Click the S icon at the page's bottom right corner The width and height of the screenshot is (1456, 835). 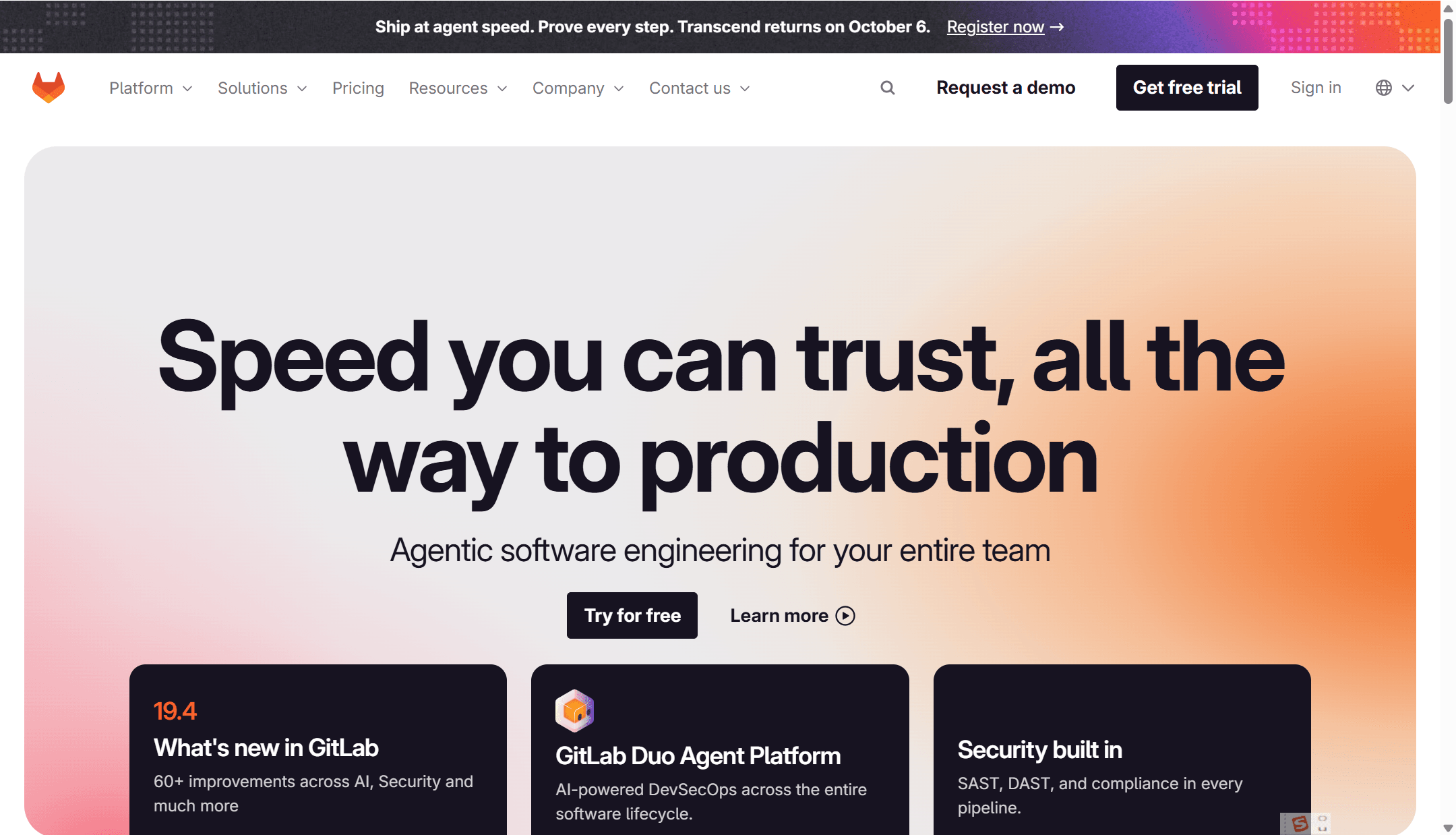click(1299, 824)
